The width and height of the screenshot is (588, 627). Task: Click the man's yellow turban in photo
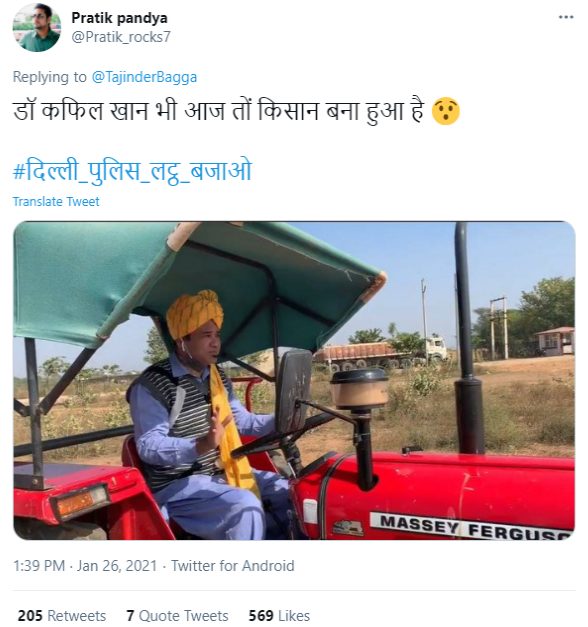[194, 312]
